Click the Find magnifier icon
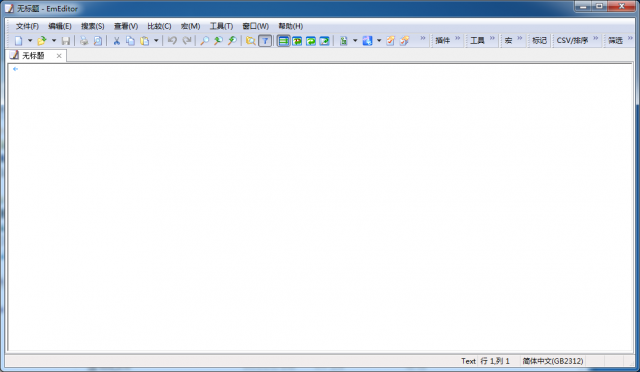Viewport: 640px width, 372px height. click(204, 40)
